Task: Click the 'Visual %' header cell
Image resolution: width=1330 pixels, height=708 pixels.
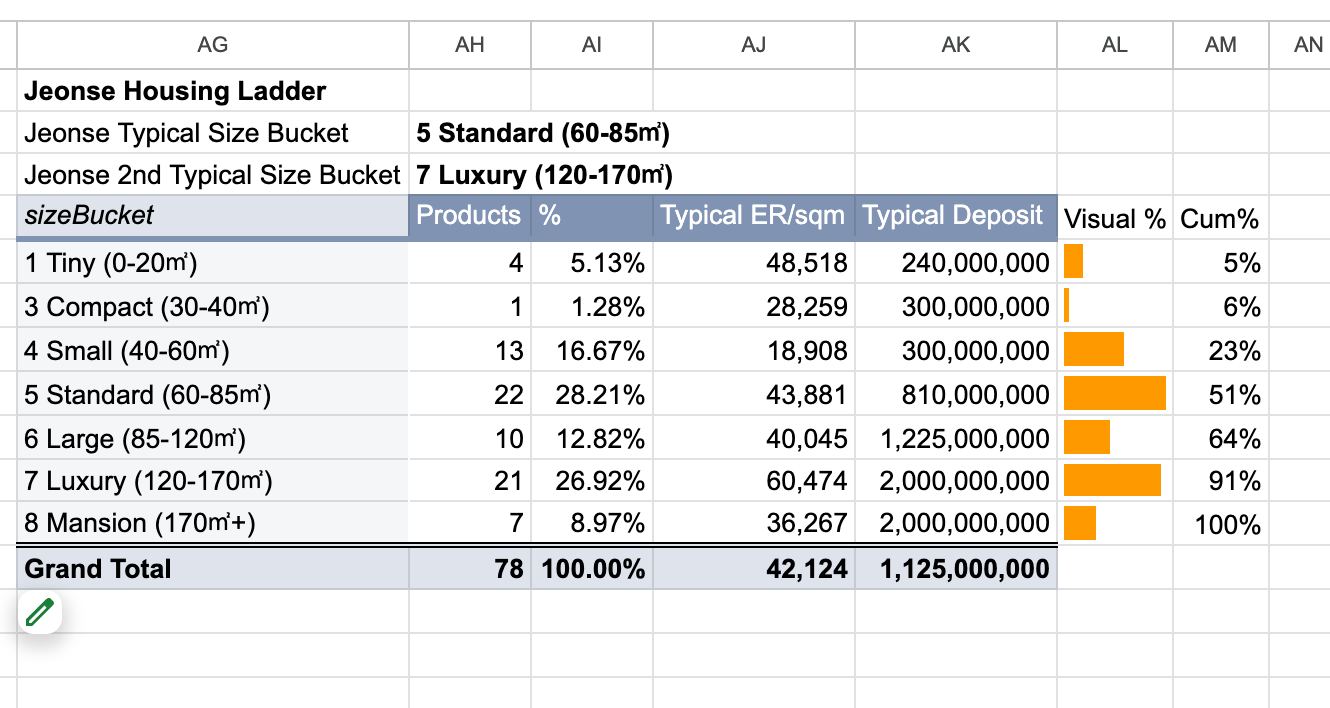Action: tap(1115, 219)
